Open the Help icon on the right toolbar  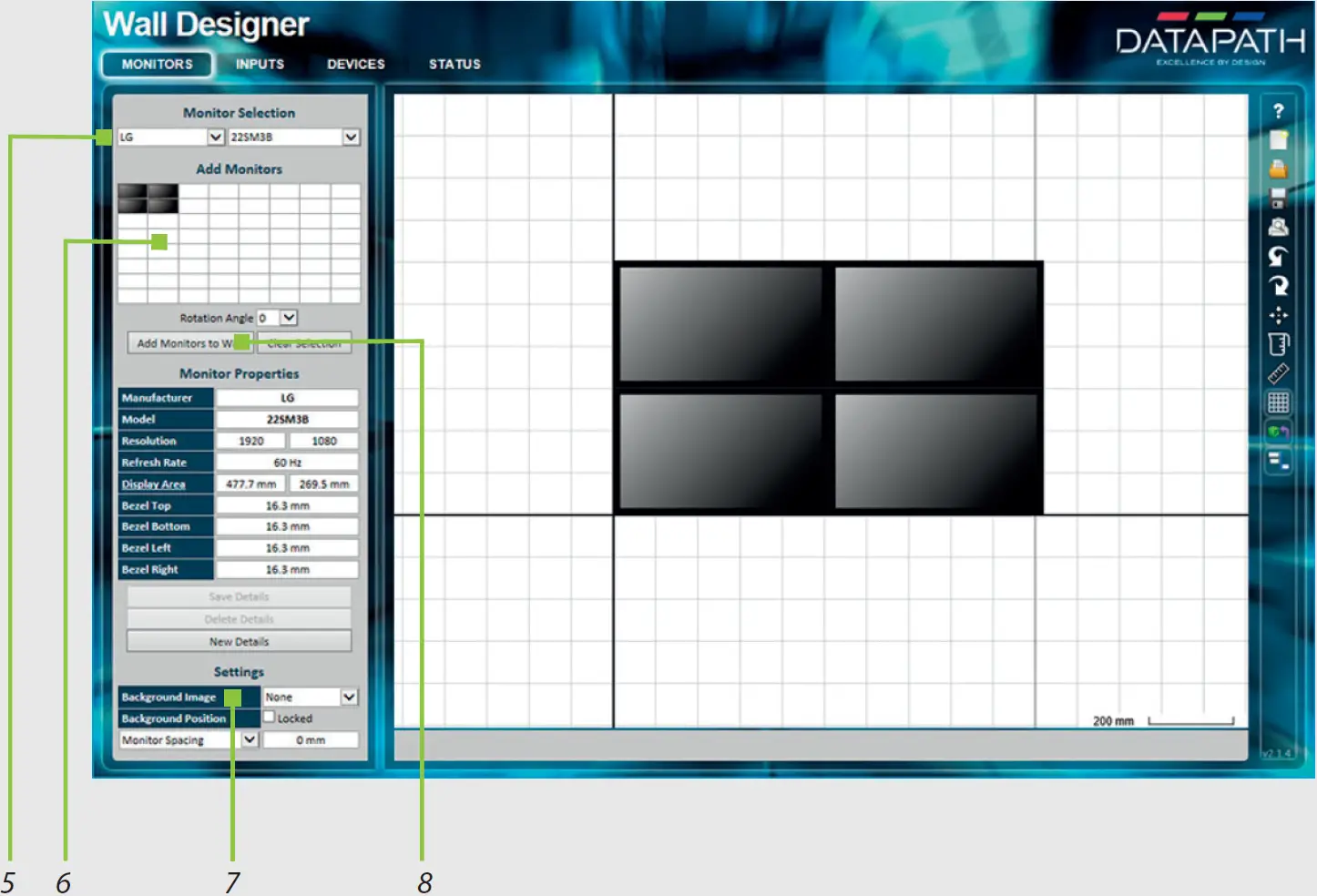click(1280, 111)
